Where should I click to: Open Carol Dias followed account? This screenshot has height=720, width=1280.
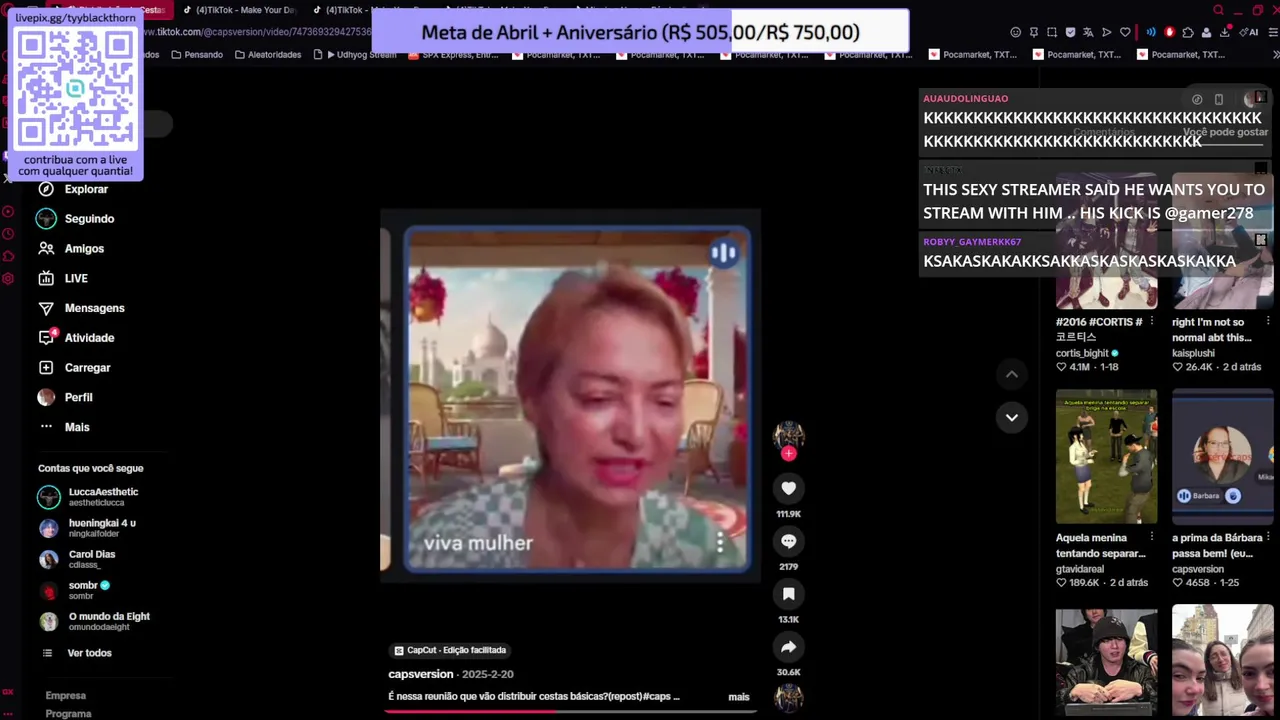click(77, 559)
